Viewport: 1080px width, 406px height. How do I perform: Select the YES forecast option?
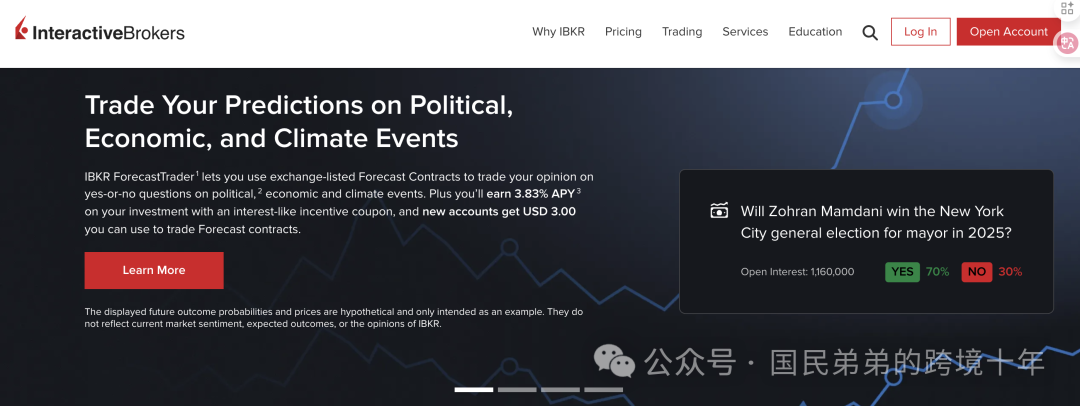pyautogui.click(x=902, y=272)
